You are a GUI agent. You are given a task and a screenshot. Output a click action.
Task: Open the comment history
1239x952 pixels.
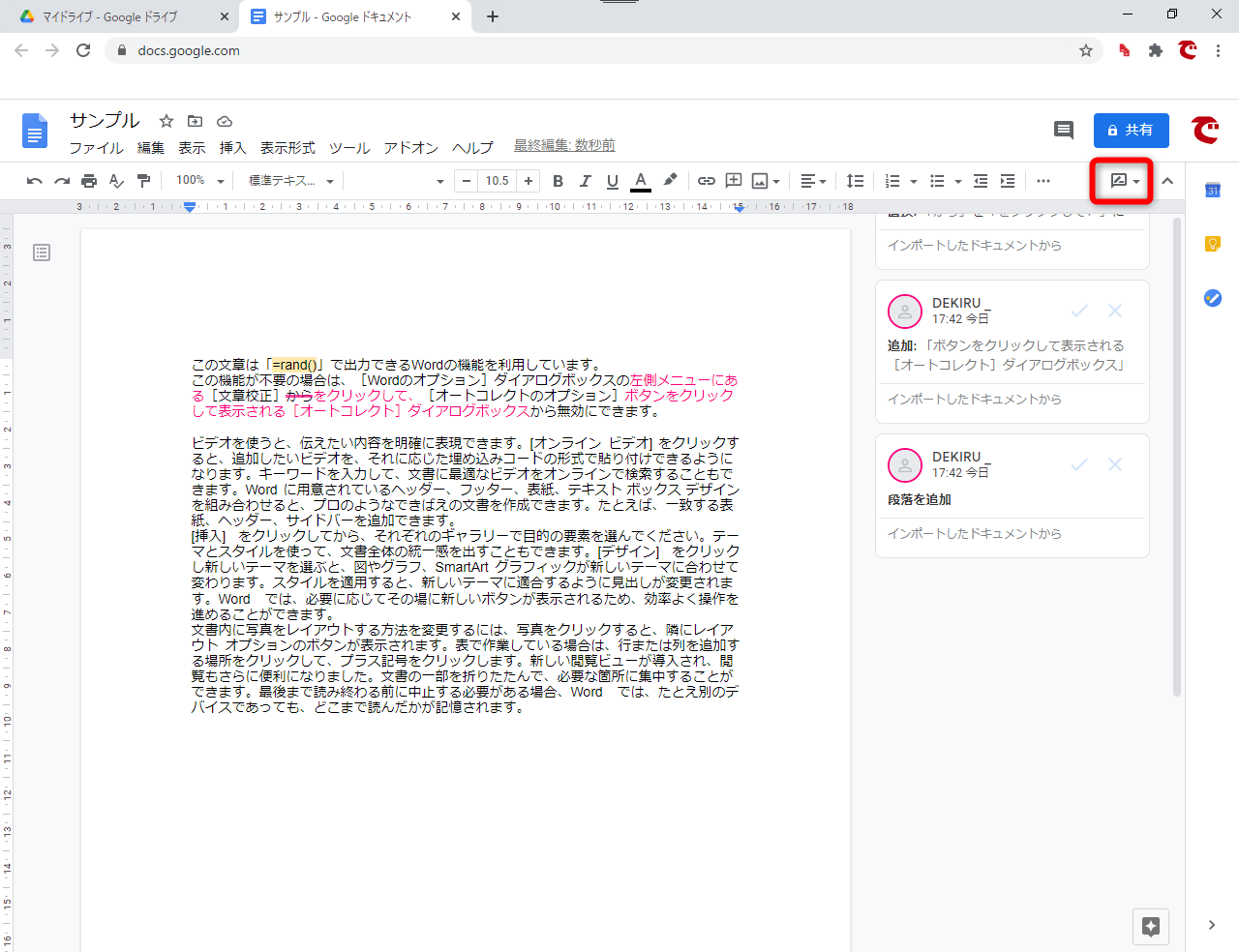pyautogui.click(x=1064, y=131)
